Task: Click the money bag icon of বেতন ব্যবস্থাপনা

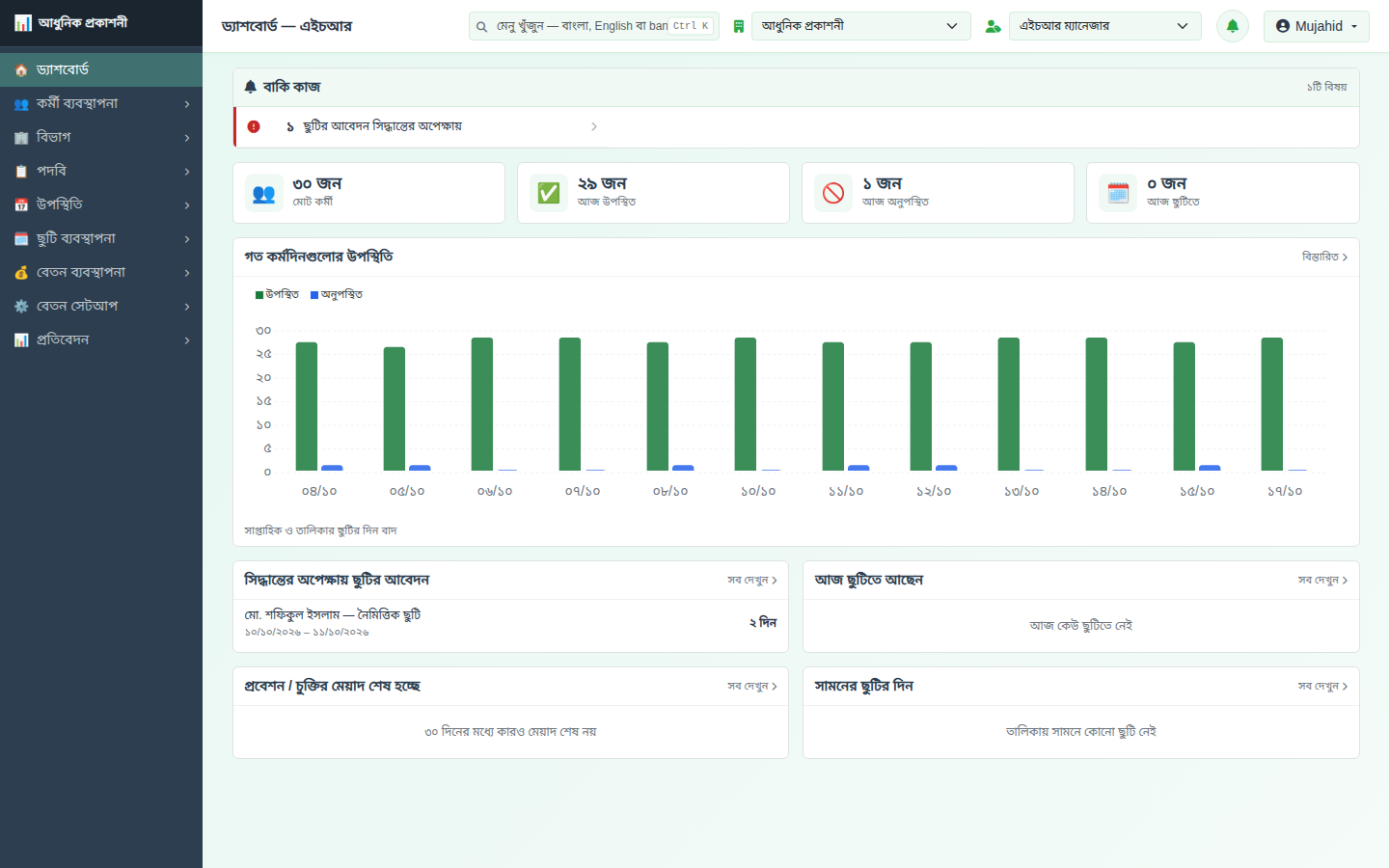Action: (21, 273)
